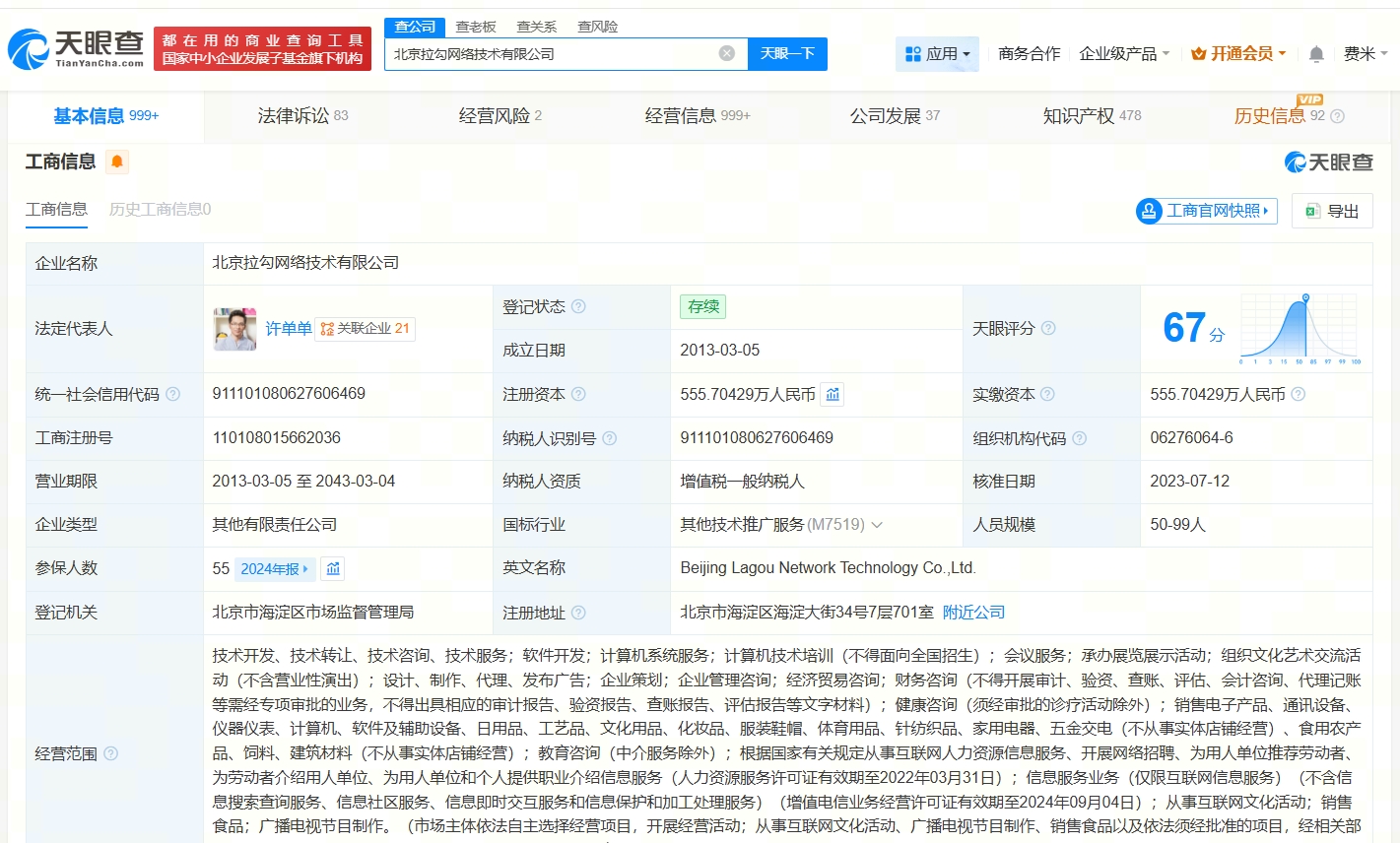Click the 存续 status badge
This screenshot has width=1400, height=843.
pos(702,306)
